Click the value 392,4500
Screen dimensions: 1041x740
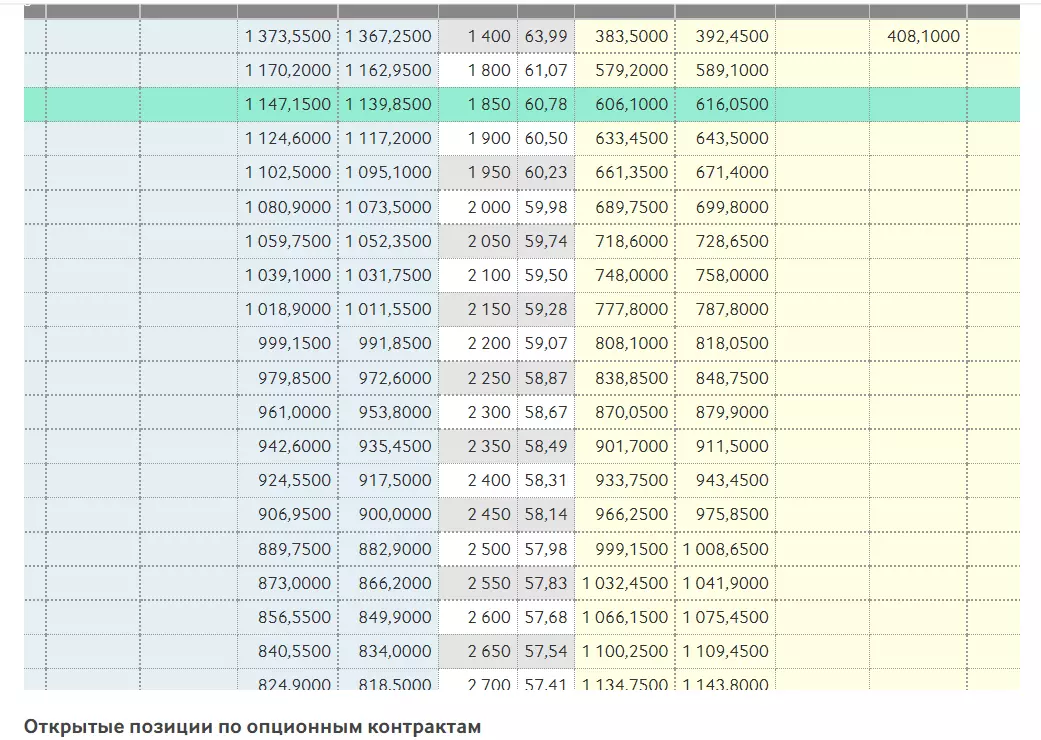coord(732,37)
